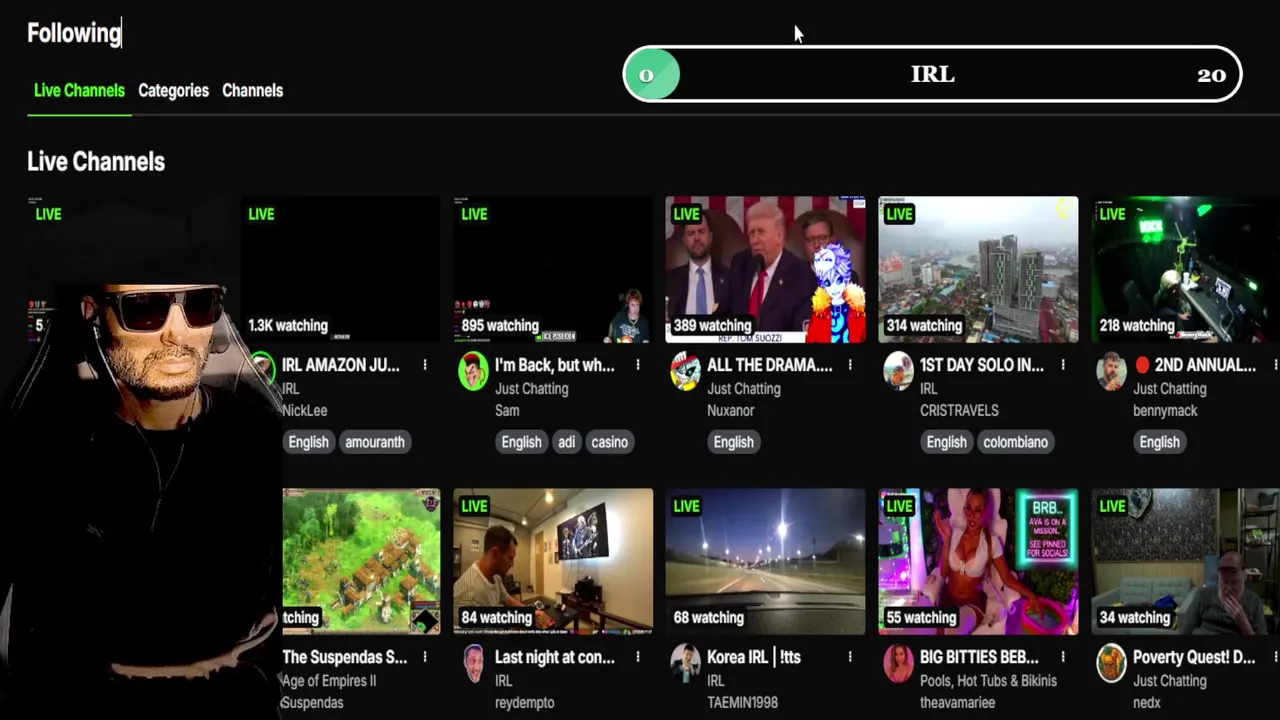Click TAEMIN1998 channel avatar icon

[686, 663]
